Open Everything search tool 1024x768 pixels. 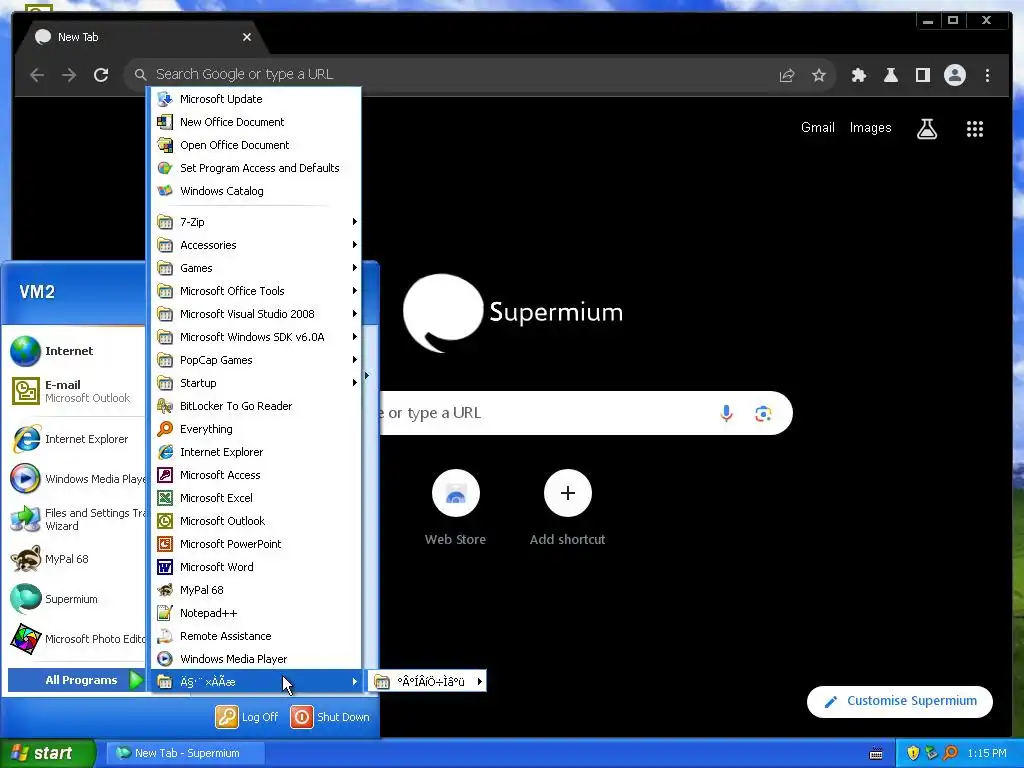tap(256, 429)
